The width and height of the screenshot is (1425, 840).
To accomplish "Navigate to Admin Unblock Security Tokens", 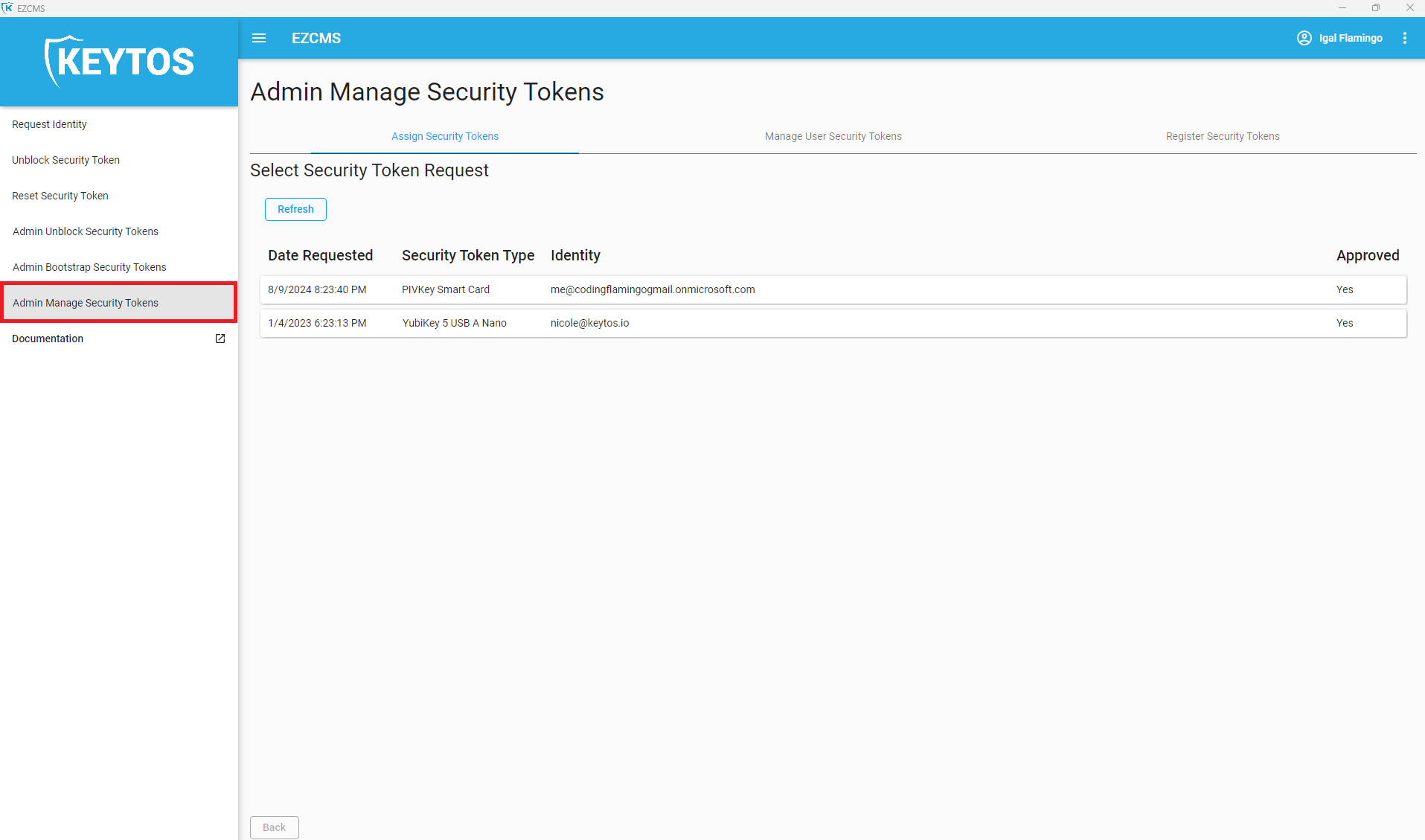I will [86, 231].
